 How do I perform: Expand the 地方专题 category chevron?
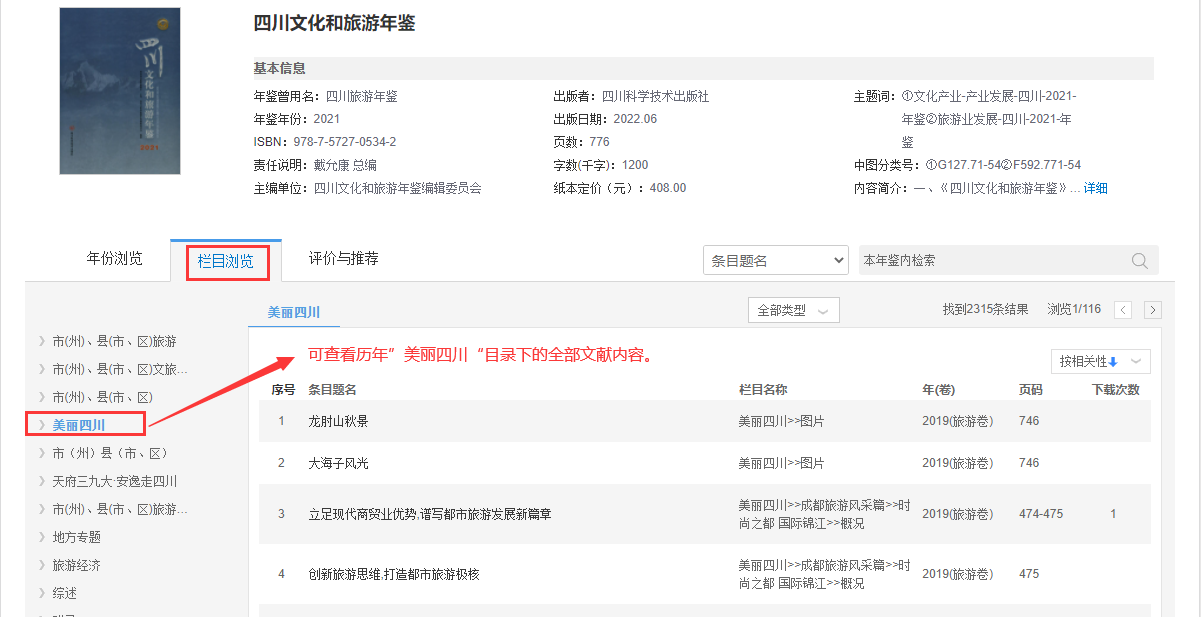tap(41, 537)
